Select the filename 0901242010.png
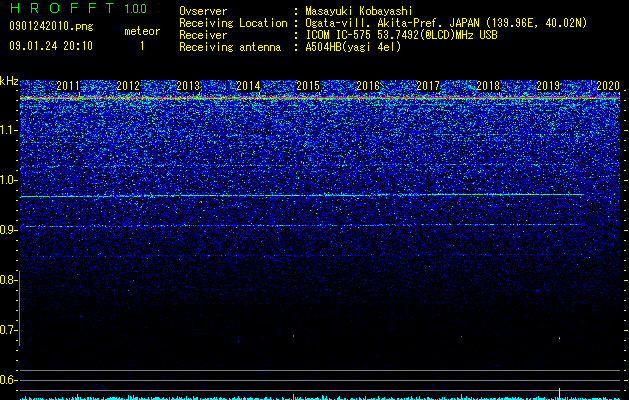Screen dimensions: 629x400 (x=51, y=27)
